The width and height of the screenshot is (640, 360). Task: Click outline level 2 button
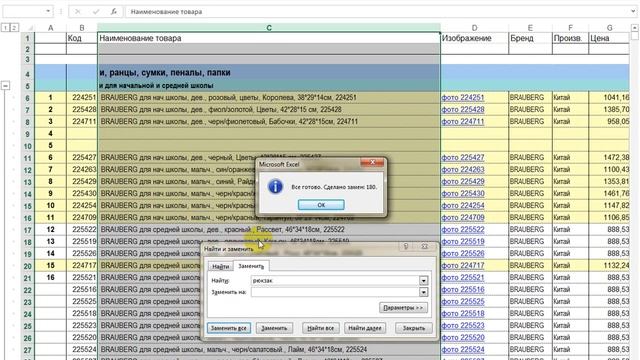click(x=14, y=27)
